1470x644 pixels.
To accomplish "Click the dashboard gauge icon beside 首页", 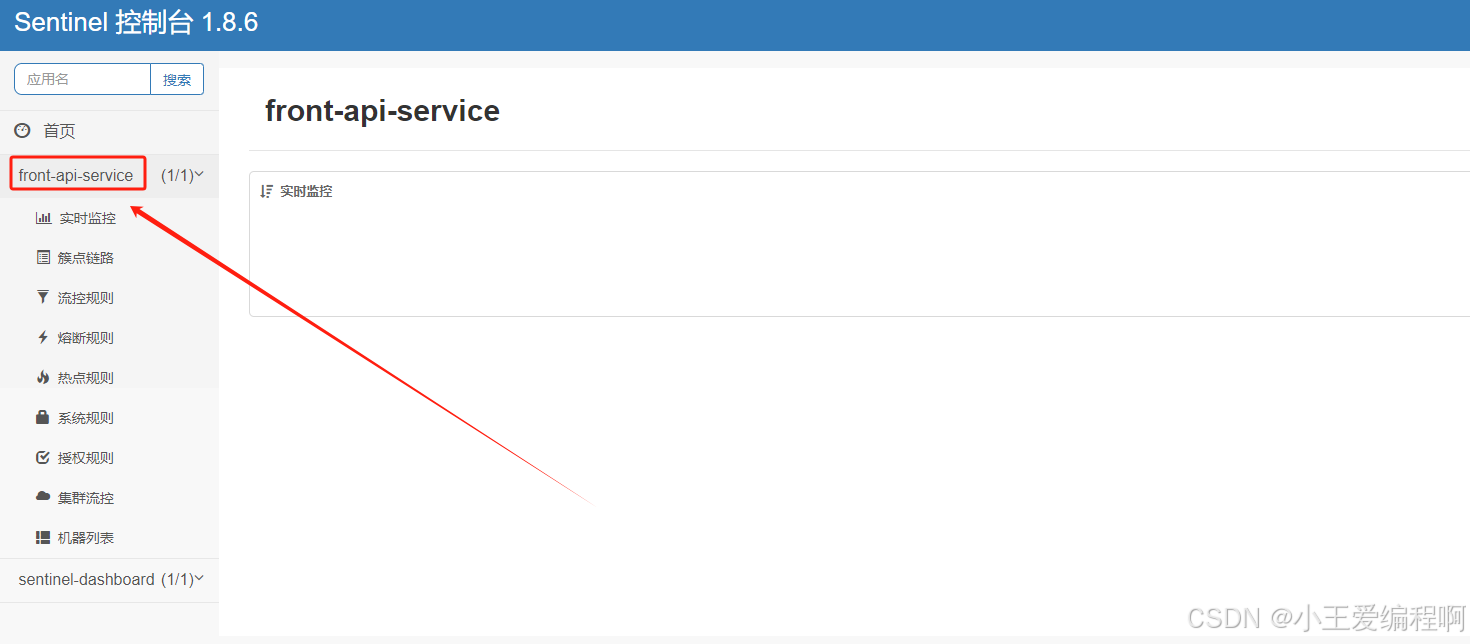I will [x=22, y=131].
